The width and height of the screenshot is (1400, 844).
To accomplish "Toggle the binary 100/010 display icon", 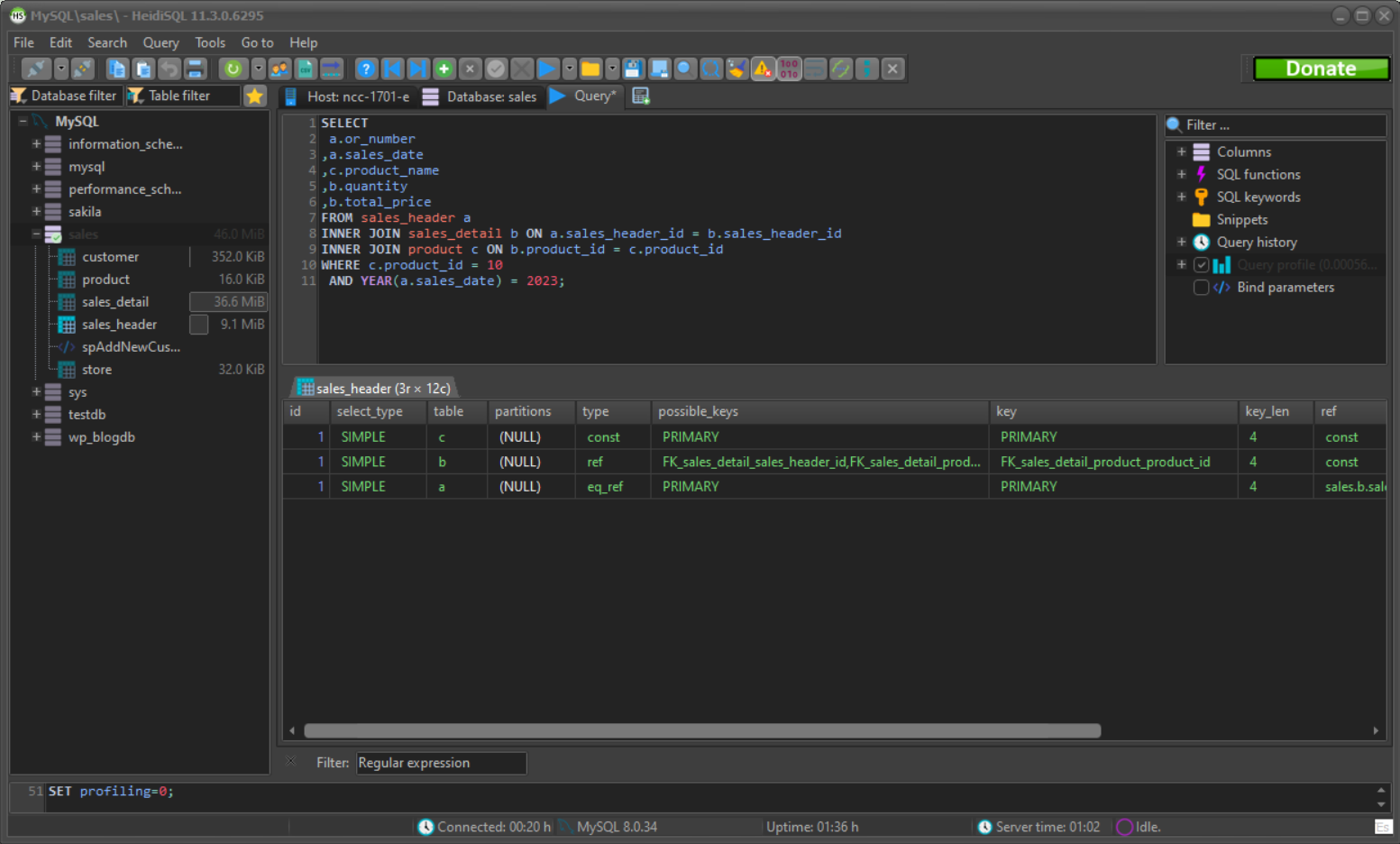I will point(789,69).
